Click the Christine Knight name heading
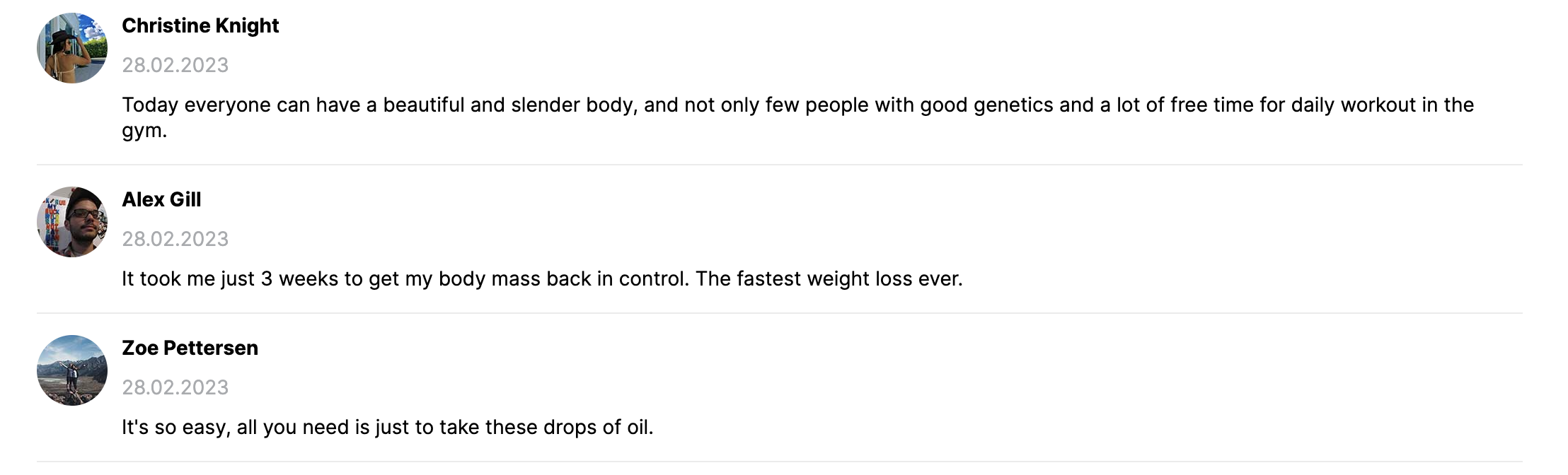This screenshot has width=1568, height=475. 200,26
